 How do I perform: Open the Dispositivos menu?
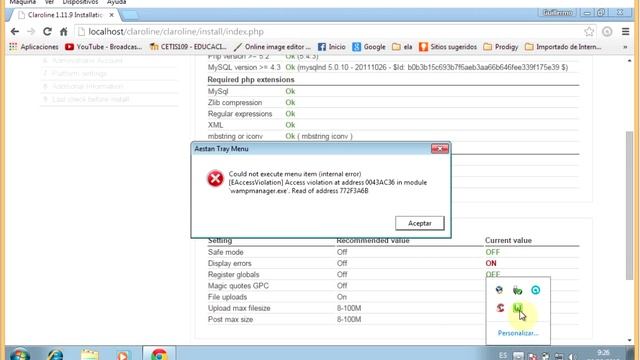tap(80, 2)
